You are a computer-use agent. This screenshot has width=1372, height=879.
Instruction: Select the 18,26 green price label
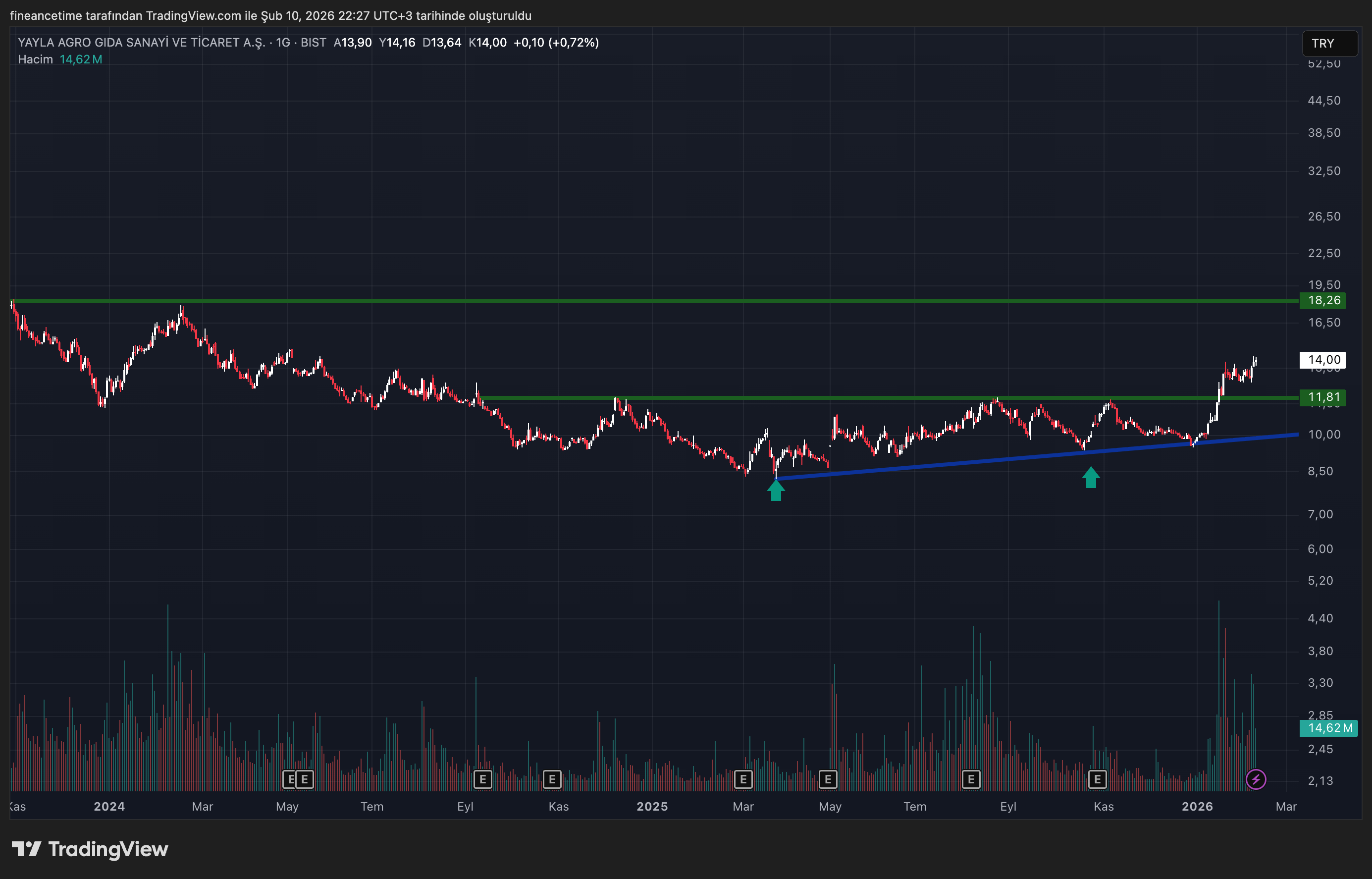[1322, 301]
